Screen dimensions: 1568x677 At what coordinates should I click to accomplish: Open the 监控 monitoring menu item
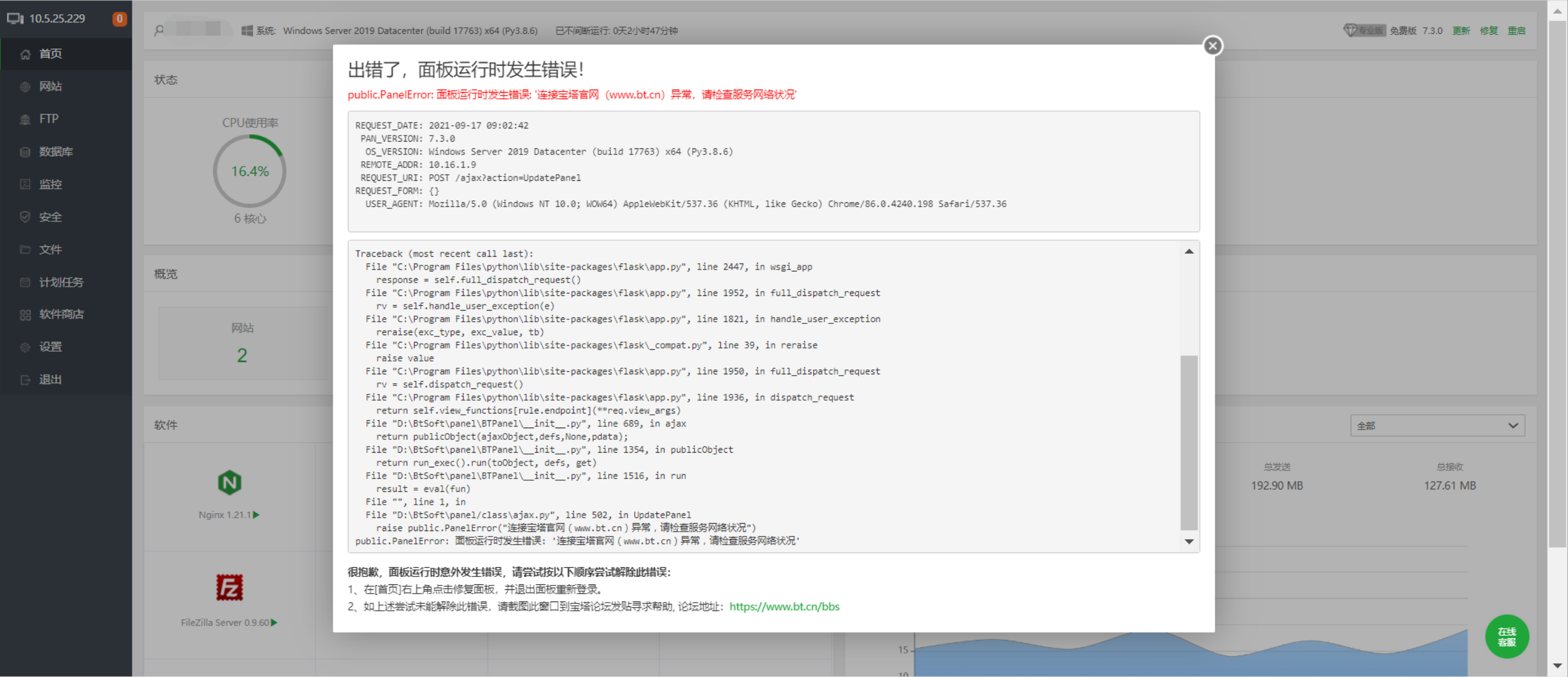pos(66,184)
